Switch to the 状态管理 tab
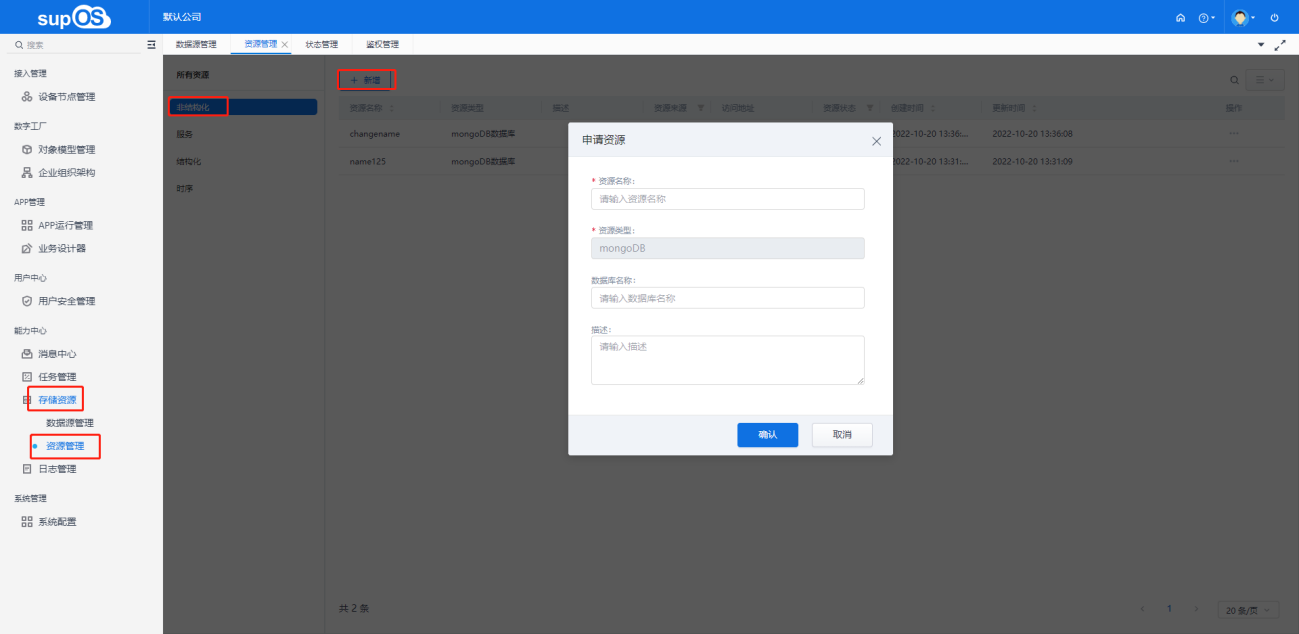This screenshot has width=1299, height=634. click(321, 45)
